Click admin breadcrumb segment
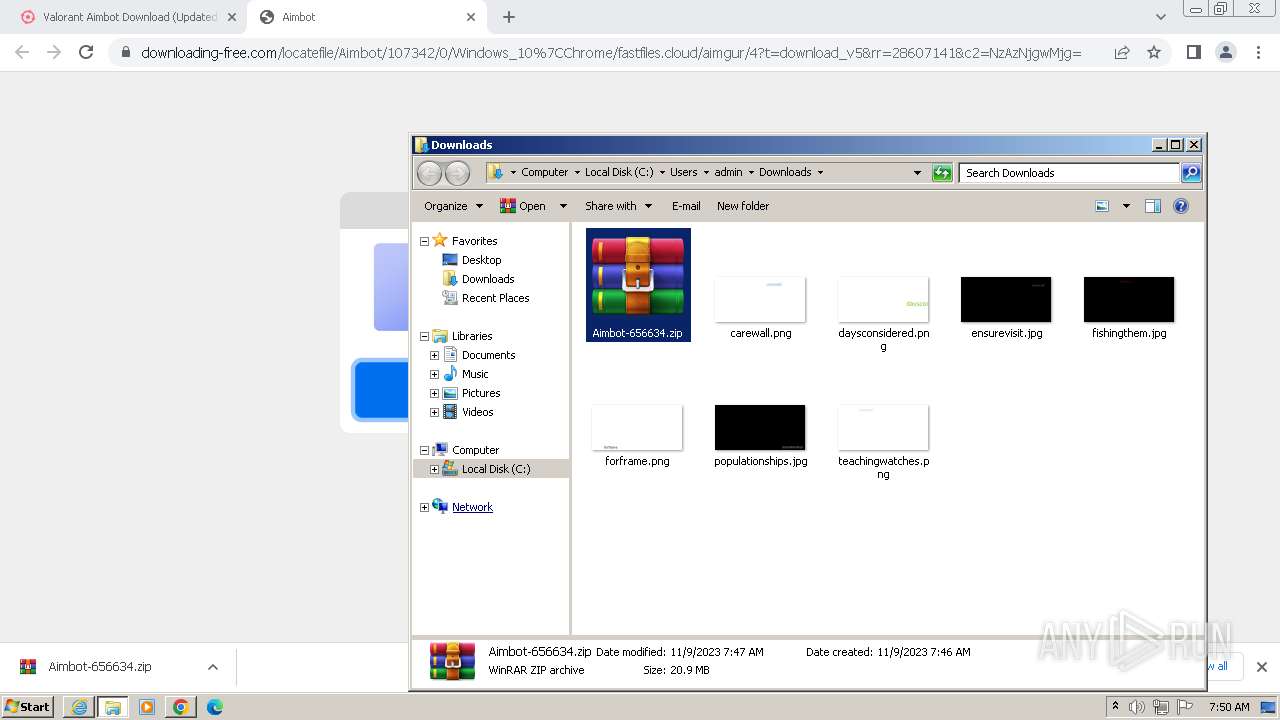 (x=728, y=172)
